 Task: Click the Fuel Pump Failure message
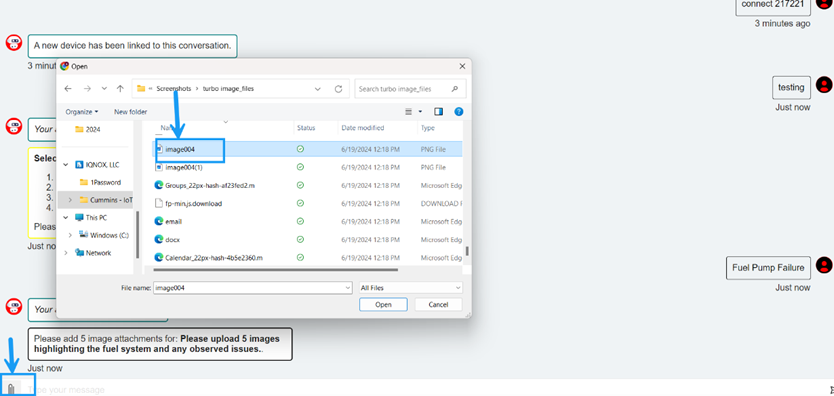[x=768, y=268]
